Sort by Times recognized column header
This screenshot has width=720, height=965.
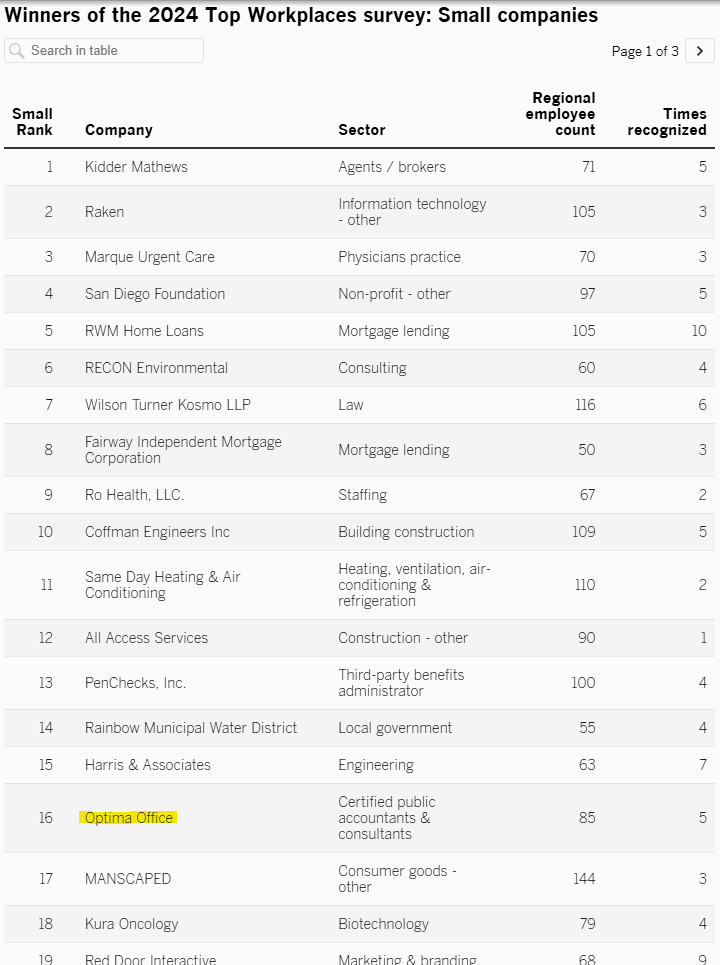pos(667,122)
